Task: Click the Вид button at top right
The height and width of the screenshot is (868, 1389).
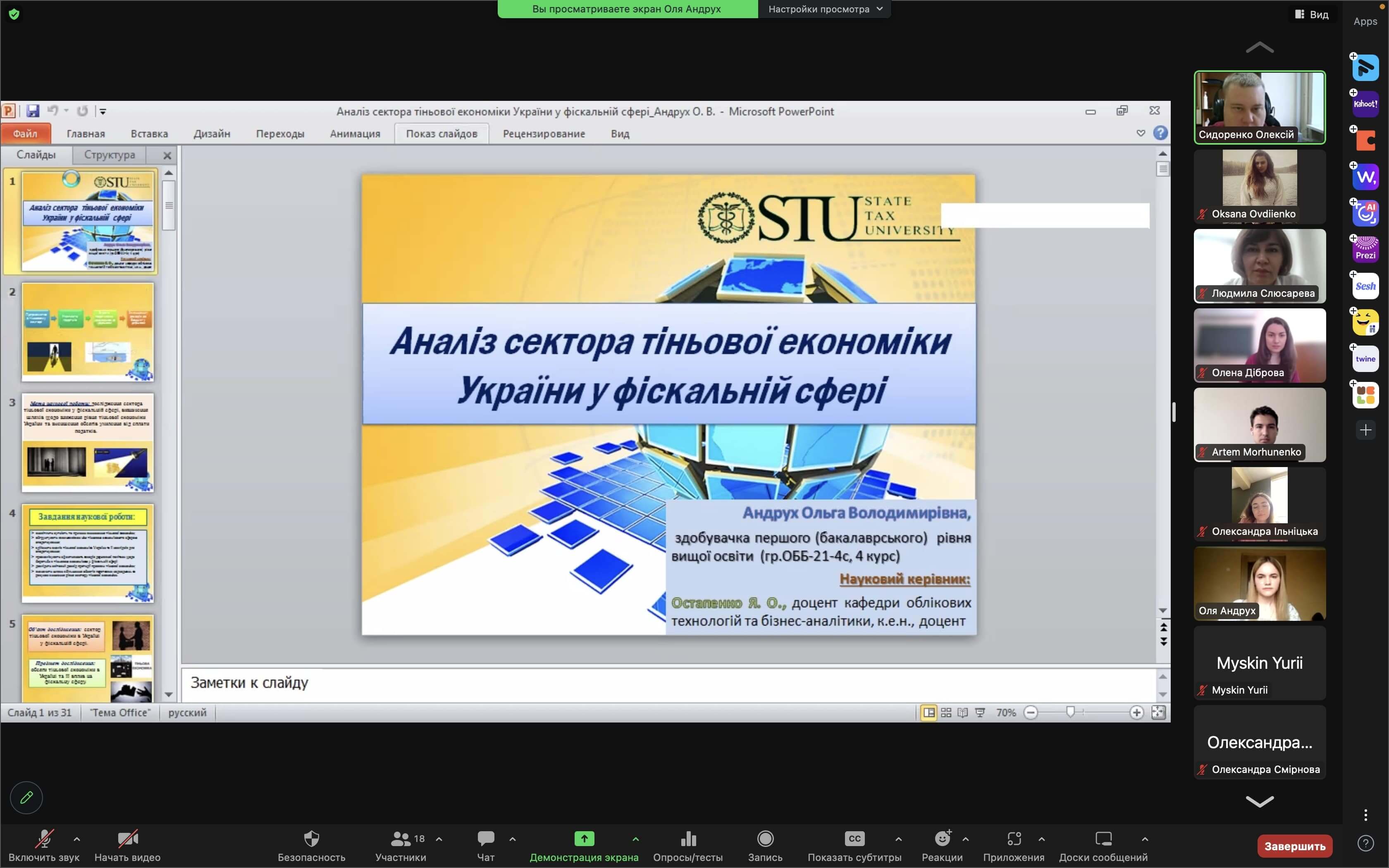Action: 1312,14
